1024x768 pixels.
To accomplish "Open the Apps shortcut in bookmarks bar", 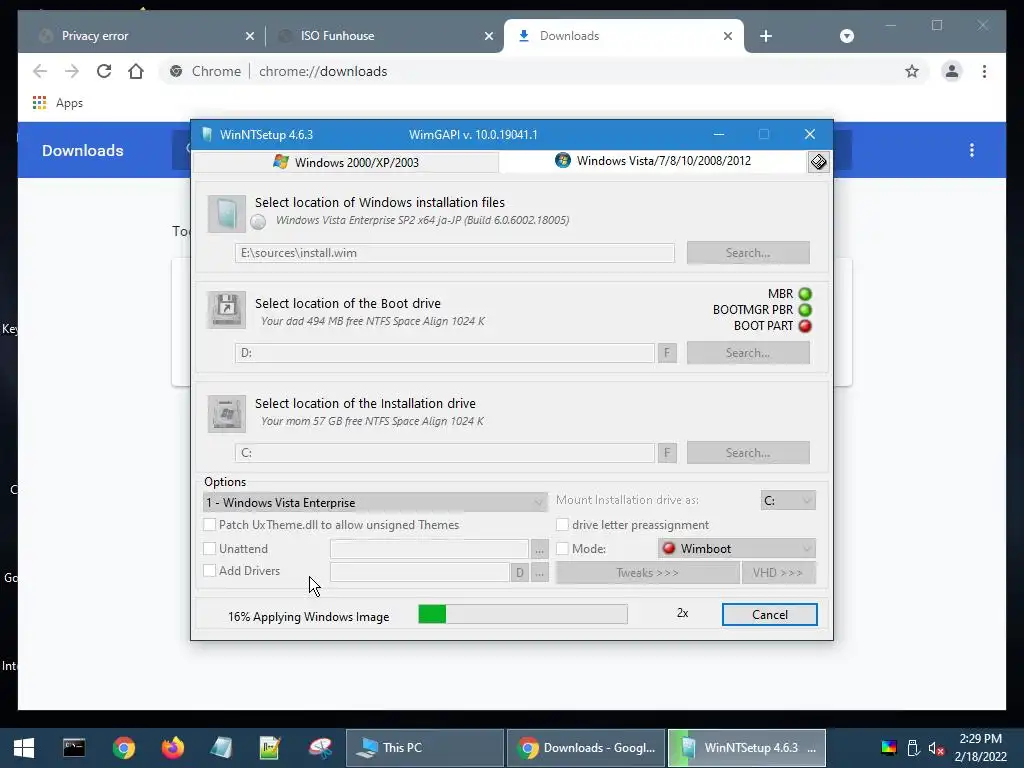I will pos(57,103).
